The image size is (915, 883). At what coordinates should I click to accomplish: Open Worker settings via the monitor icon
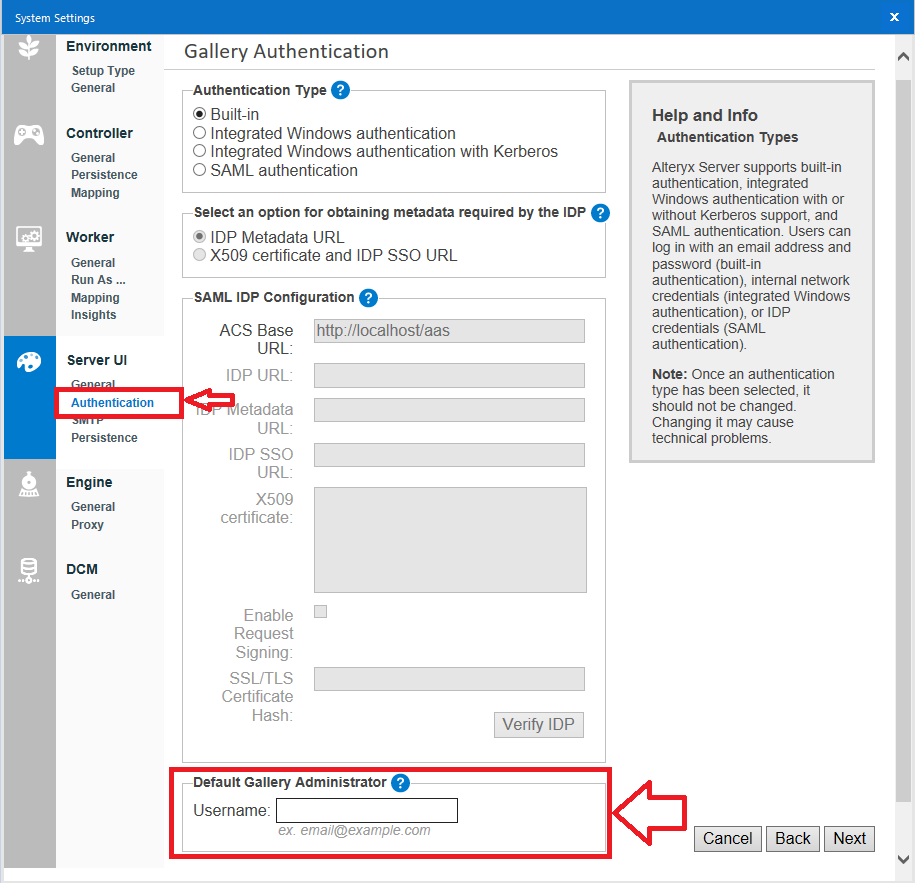pos(29,236)
